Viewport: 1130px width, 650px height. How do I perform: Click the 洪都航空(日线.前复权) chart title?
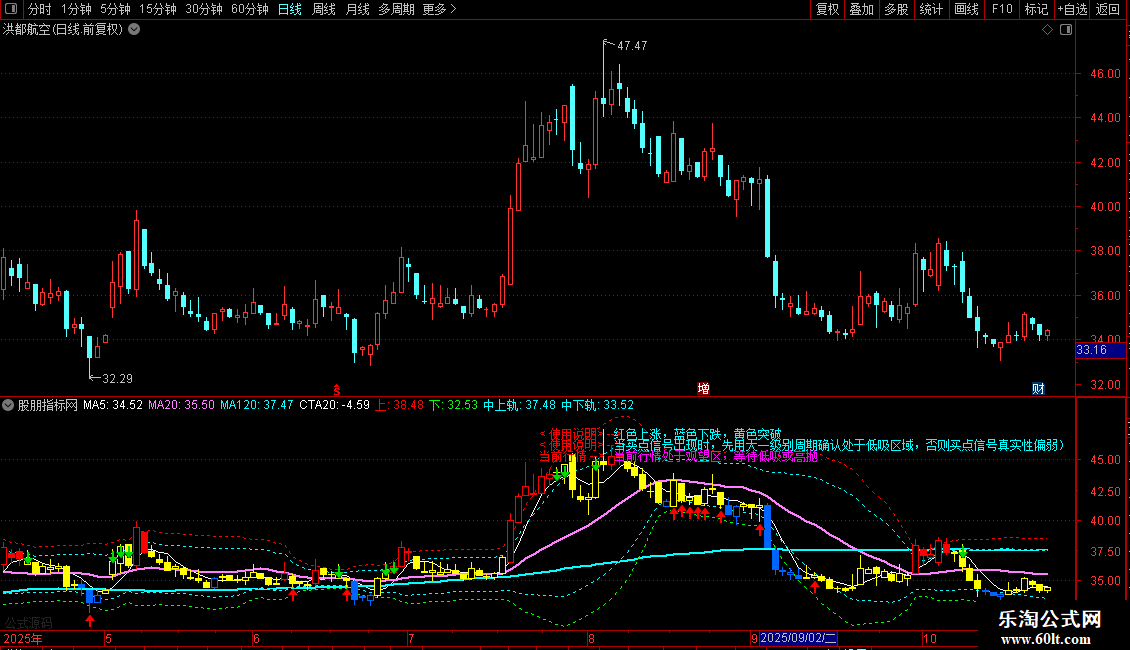pos(63,30)
